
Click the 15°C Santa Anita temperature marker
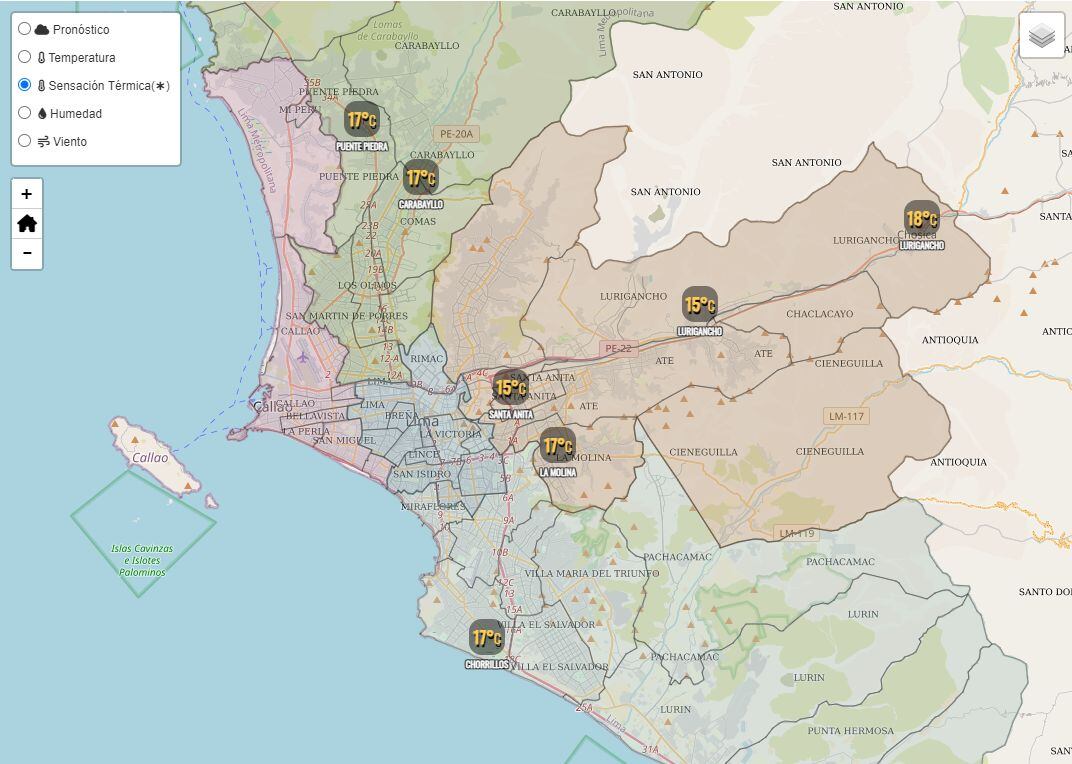tap(510, 385)
